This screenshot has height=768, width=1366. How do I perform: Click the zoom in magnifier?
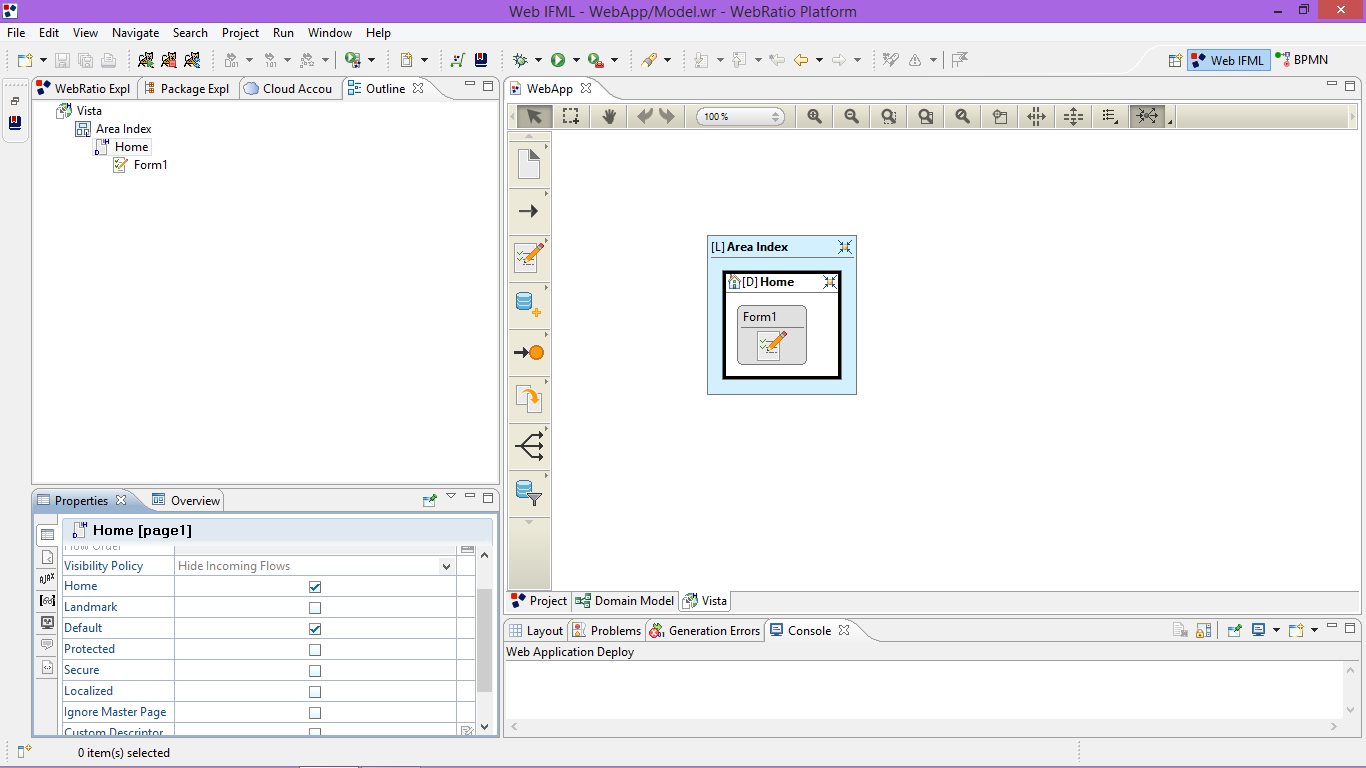point(815,116)
